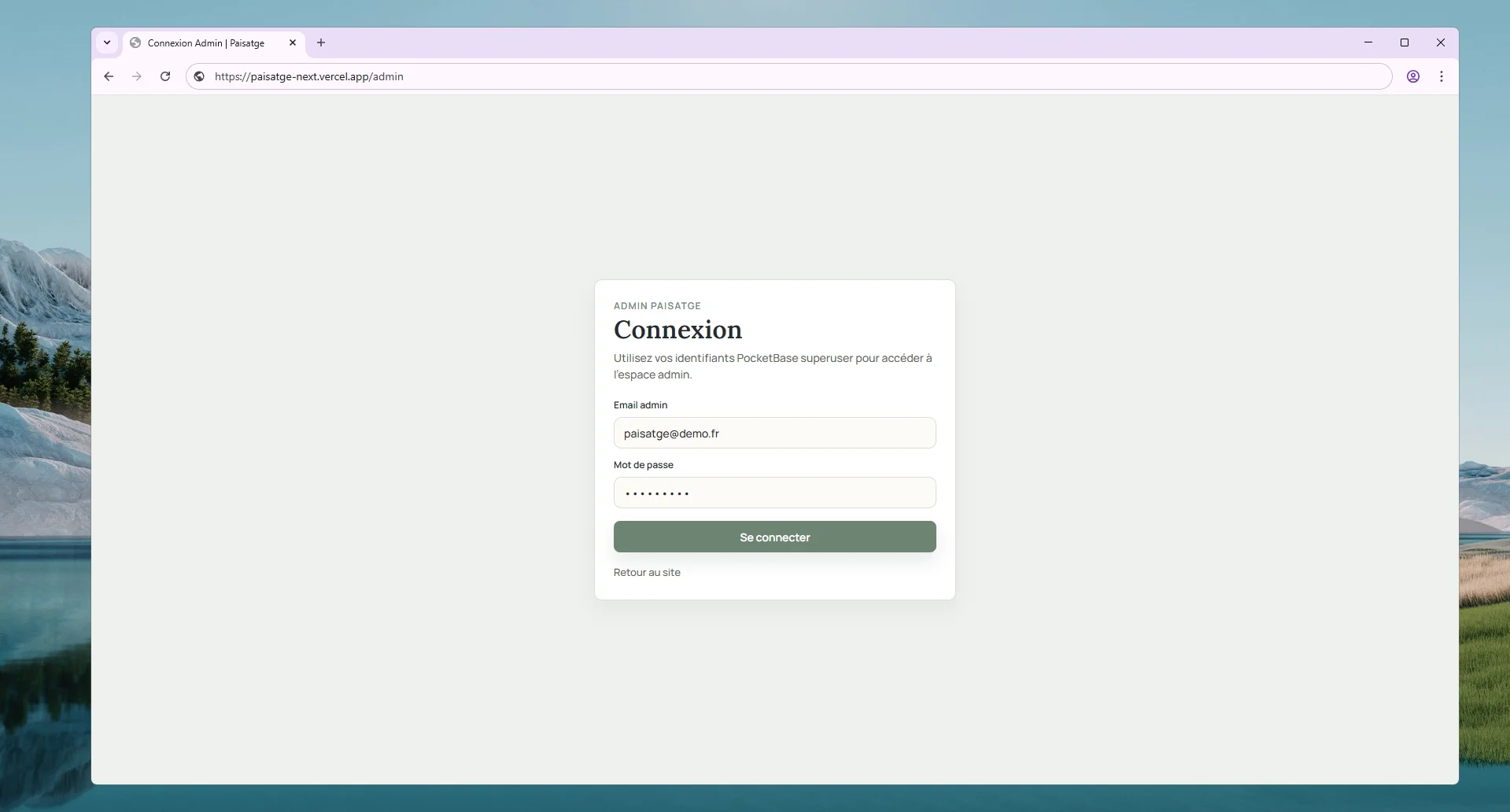Click the back navigation arrow

[x=108, y=76]
